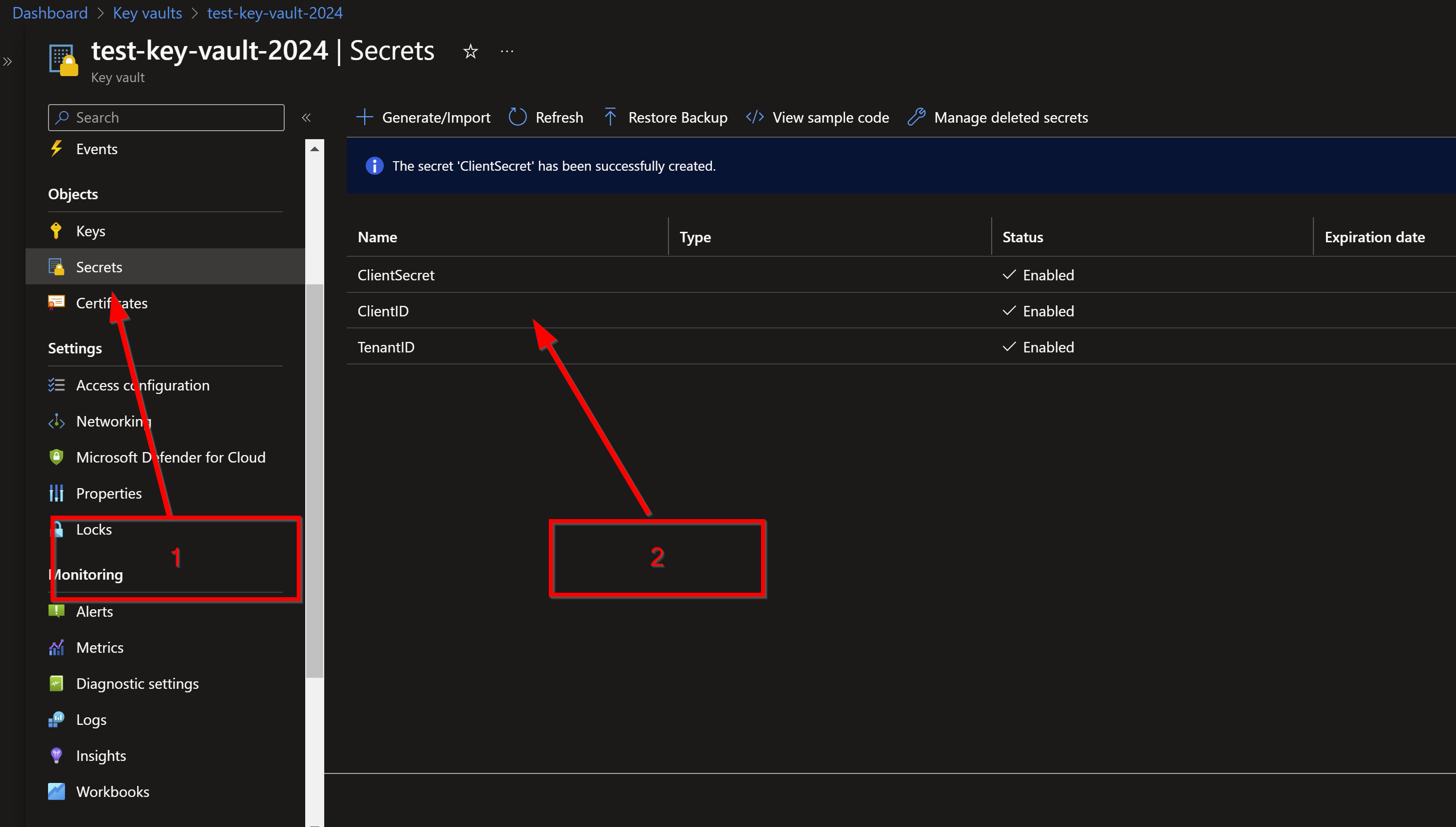This screenshot has width=1456, height=827.
Task: Click the Restore Backup upload arrow icon
Action: [x=610, y=117]
